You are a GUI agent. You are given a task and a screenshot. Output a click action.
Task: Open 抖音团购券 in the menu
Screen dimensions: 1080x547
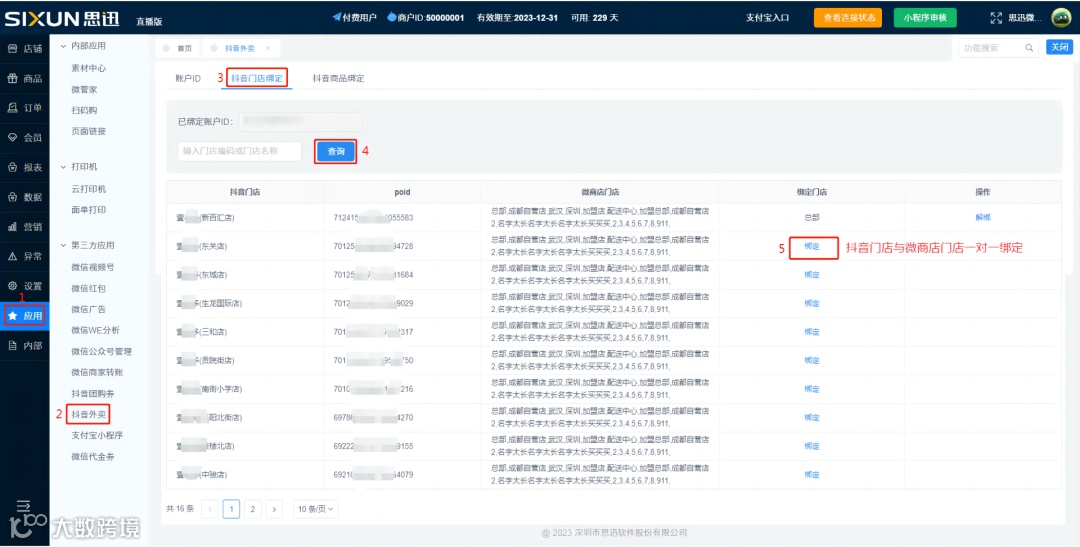(93, 393)
